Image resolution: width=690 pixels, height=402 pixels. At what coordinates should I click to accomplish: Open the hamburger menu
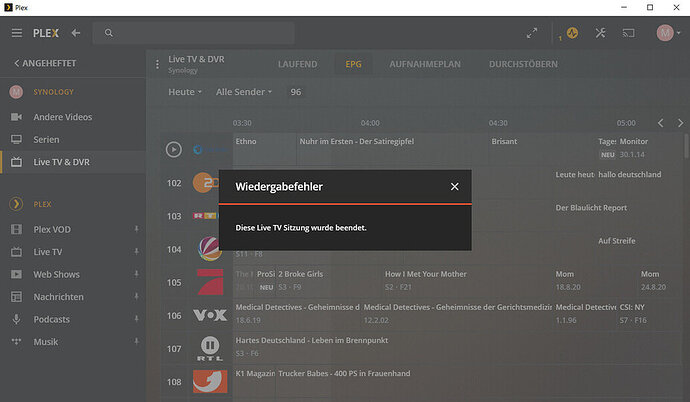point(17,33)
